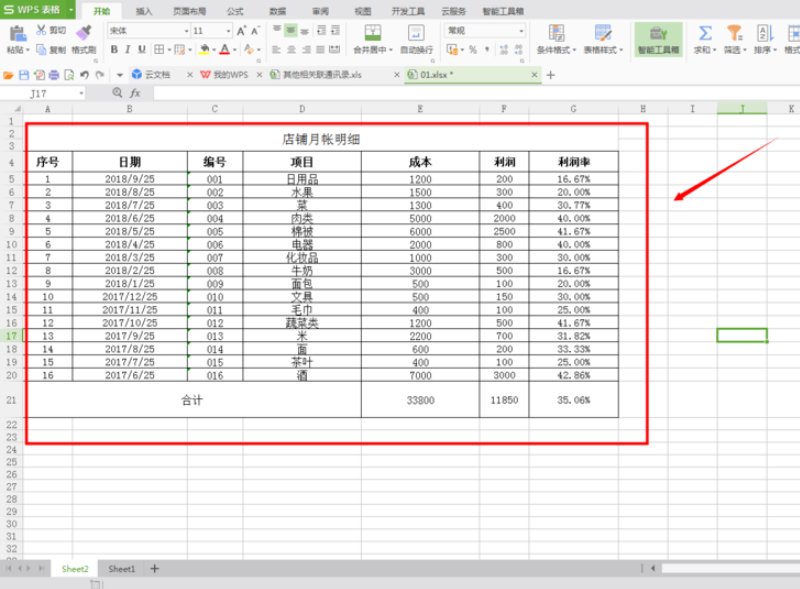The image size is (800, 589).
Task: Switch to the 插入 (Insert) ribbon tab
Action: tap(144, 10)
